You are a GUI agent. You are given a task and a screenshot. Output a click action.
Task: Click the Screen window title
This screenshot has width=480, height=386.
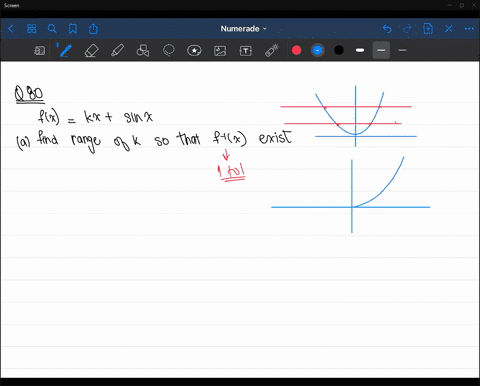pos(12,5)
